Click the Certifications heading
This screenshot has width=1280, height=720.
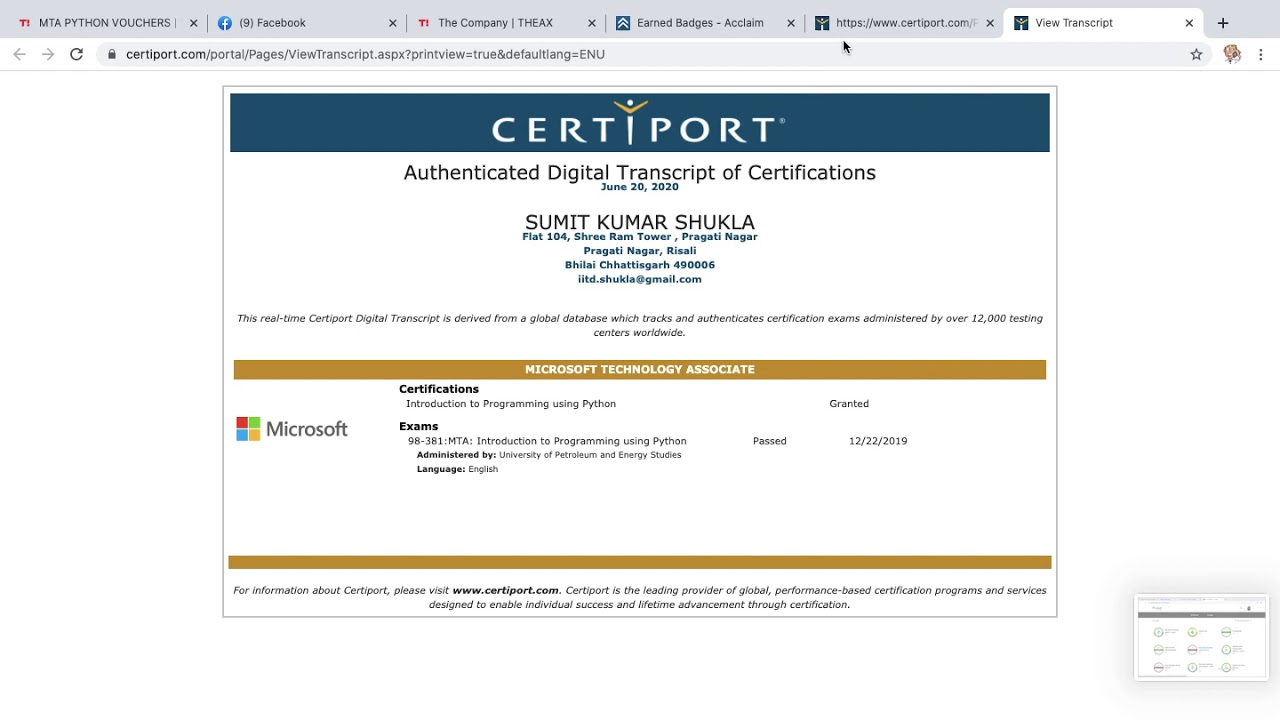click(439, 389)
